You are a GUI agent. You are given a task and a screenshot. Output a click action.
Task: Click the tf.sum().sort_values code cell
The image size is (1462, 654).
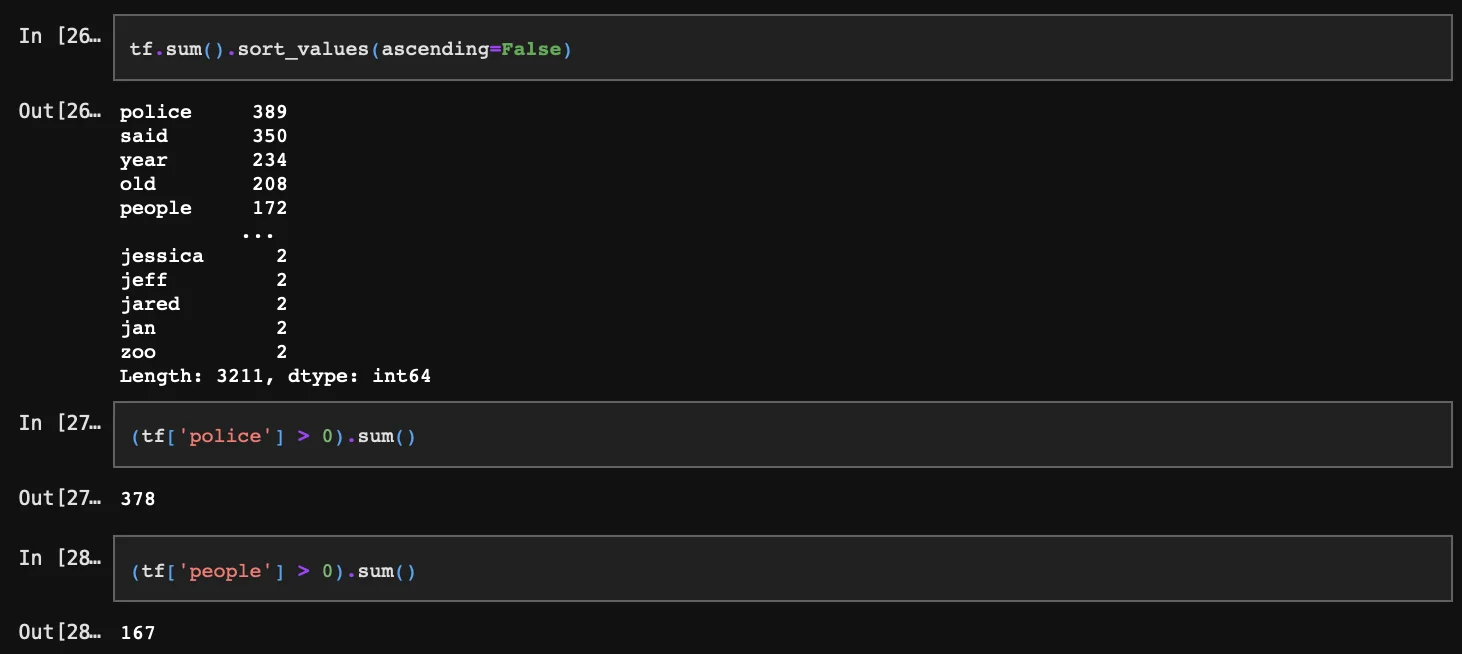click(782, 48)
